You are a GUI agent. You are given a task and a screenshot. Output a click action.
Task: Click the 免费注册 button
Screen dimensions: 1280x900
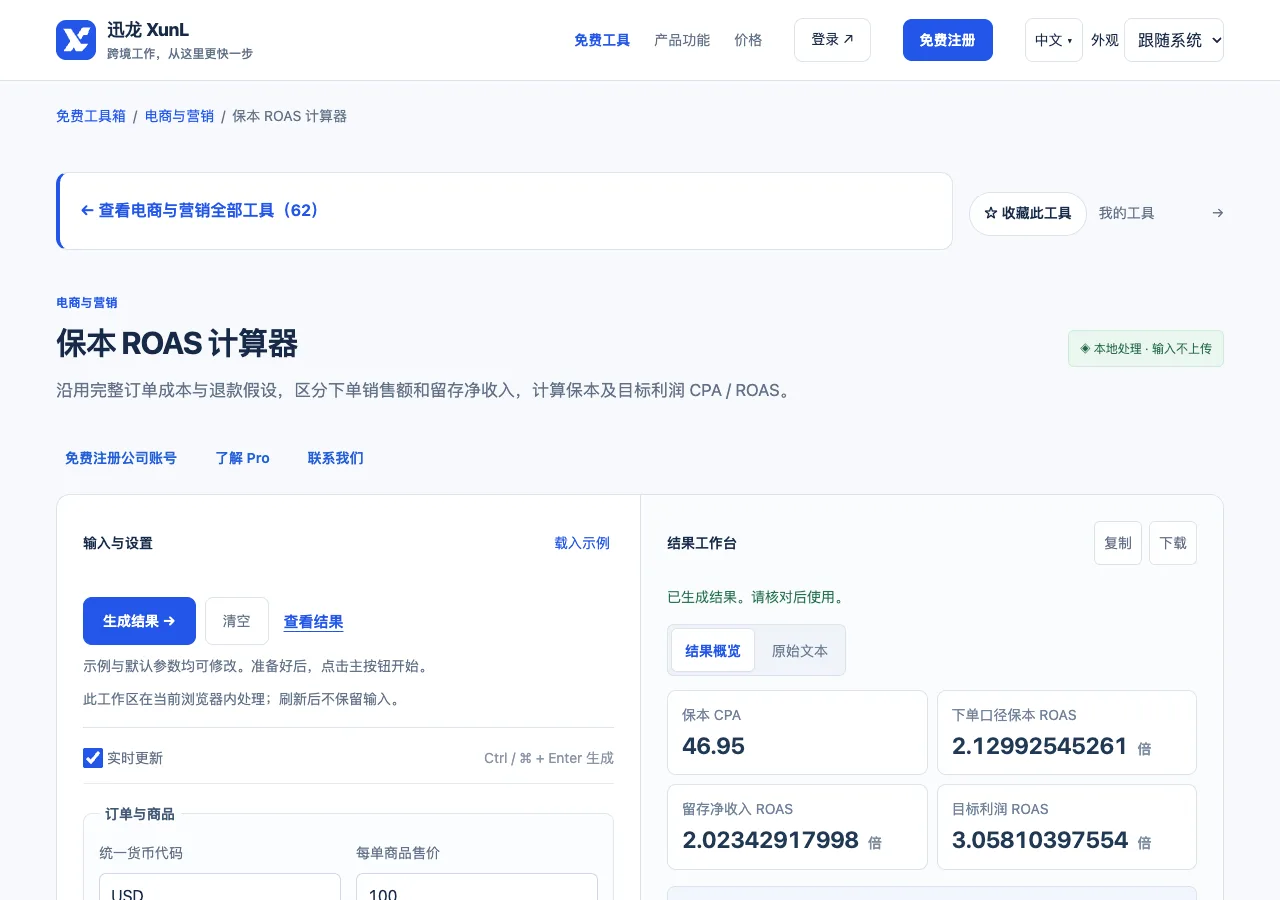coord(947,40)
